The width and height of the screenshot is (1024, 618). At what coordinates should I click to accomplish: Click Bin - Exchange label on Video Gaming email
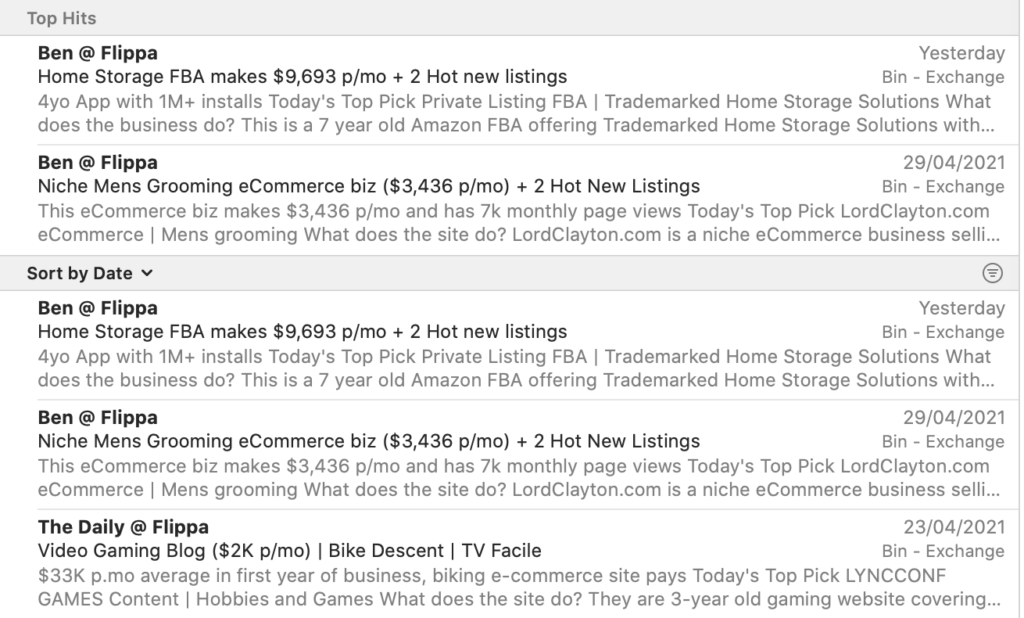(943, 551)
